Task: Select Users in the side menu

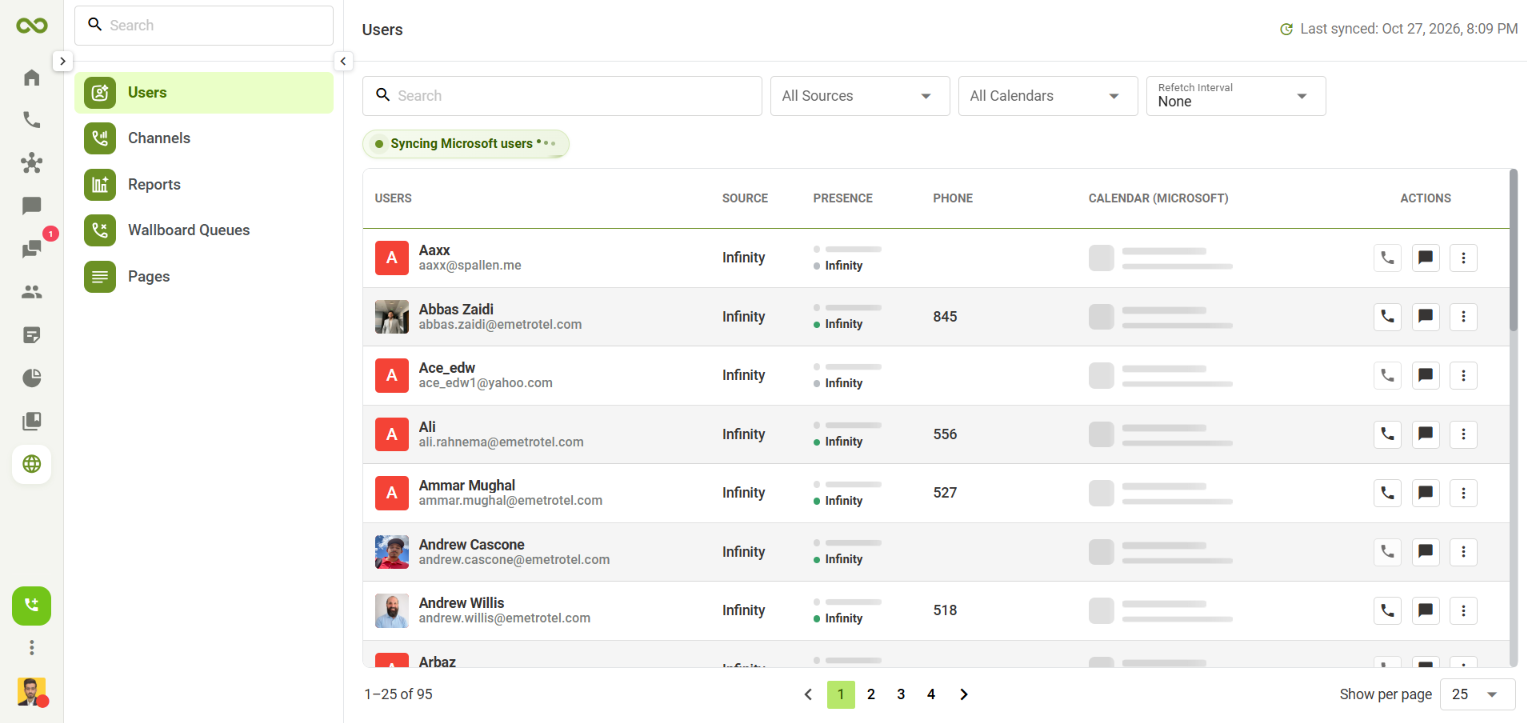Action: 204,93
